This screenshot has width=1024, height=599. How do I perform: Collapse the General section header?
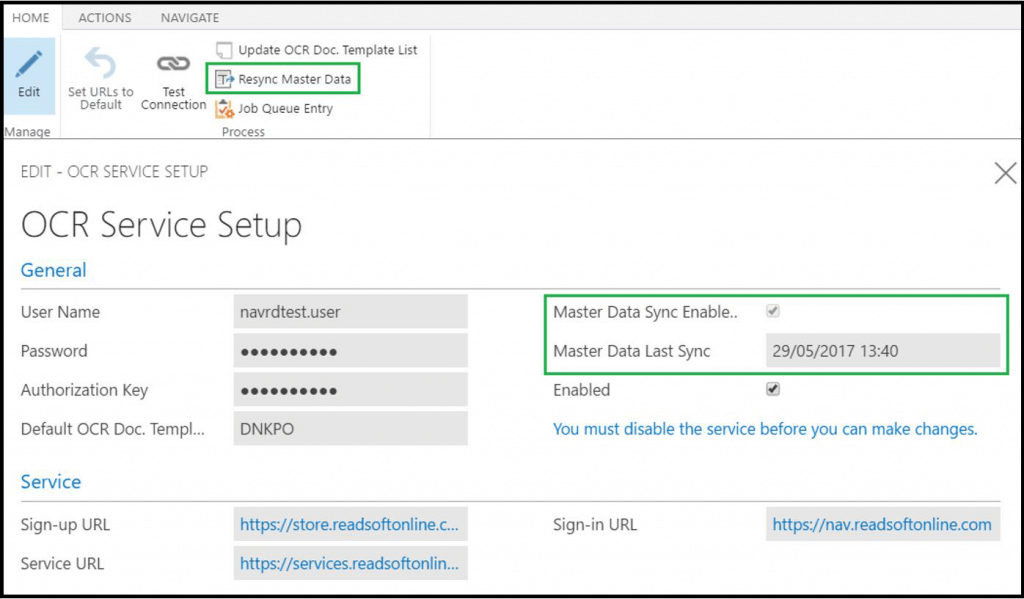(54, 270)
